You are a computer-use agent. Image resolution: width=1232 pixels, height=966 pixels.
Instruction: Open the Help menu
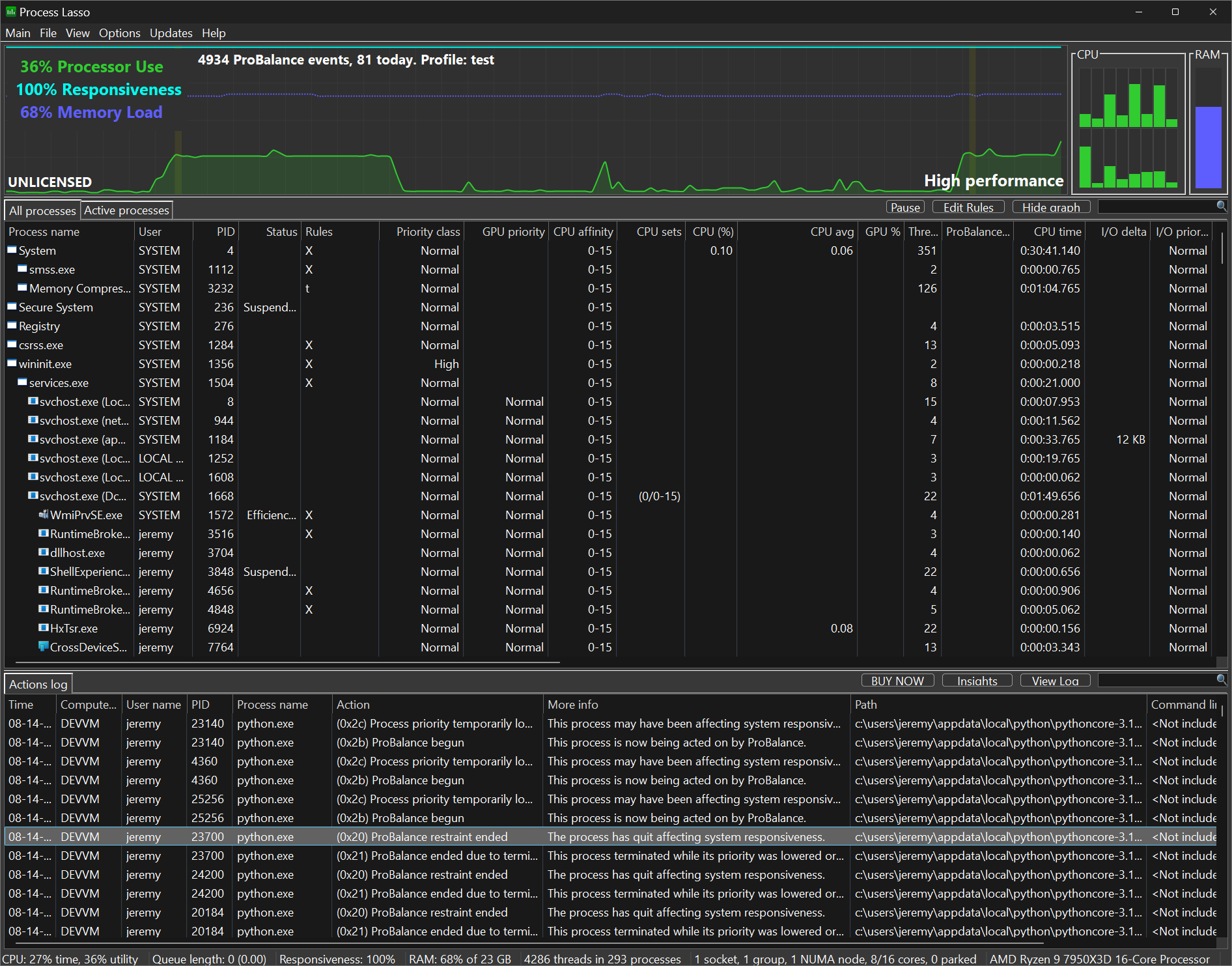pyautogui.click(x=214, y=33)
